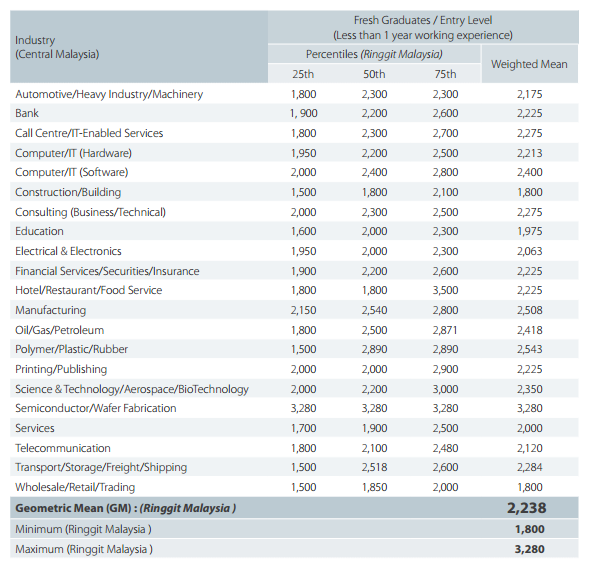The width and height of the screenshot is (599, 568).
Task: Select the Weighted Mean column header
Action: (x=529, y=64)
